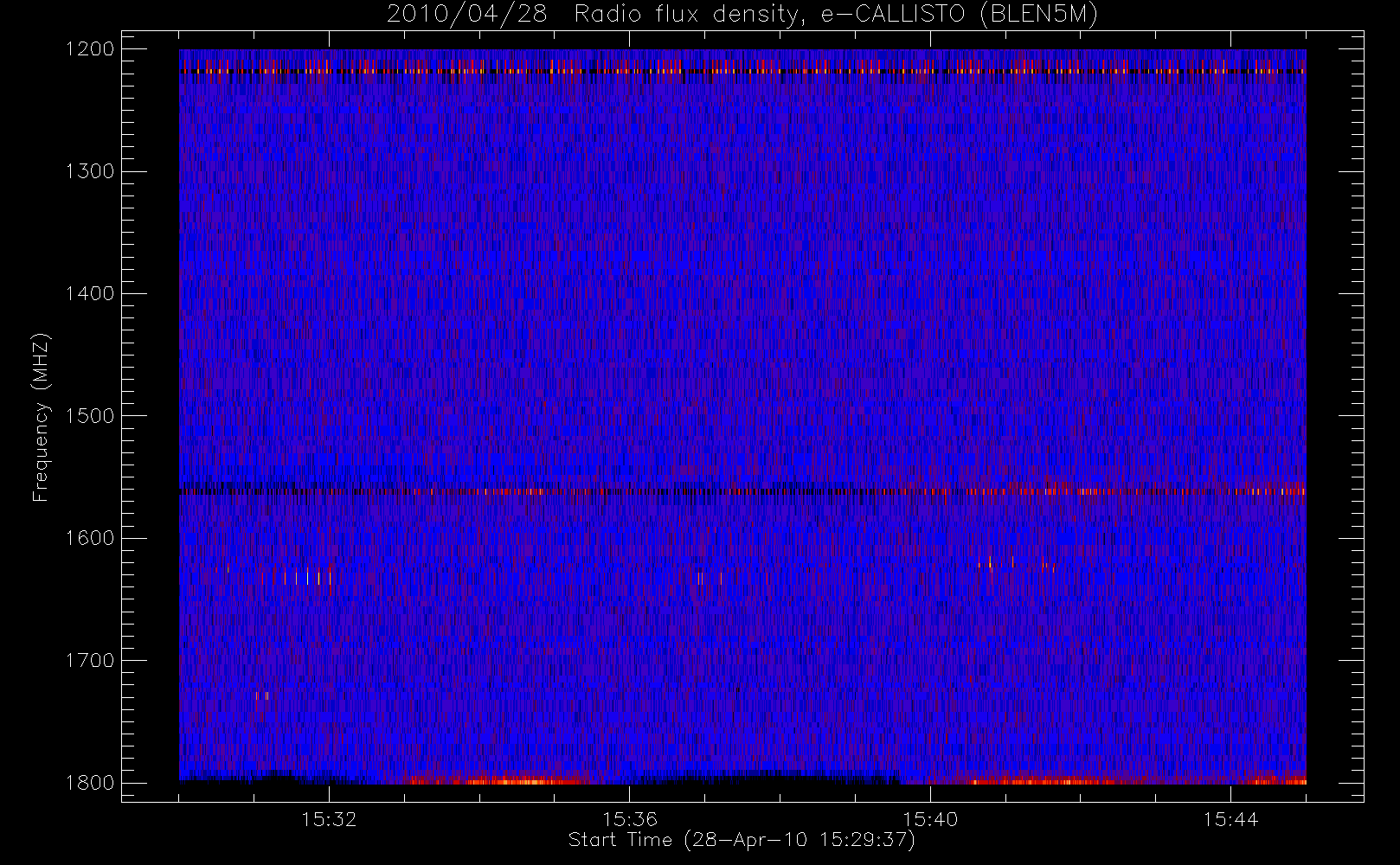The height and width of the screenshot is (865, 1400).
Task: Click the 1800 frequency tick label
Action: [x=90, y=783]
